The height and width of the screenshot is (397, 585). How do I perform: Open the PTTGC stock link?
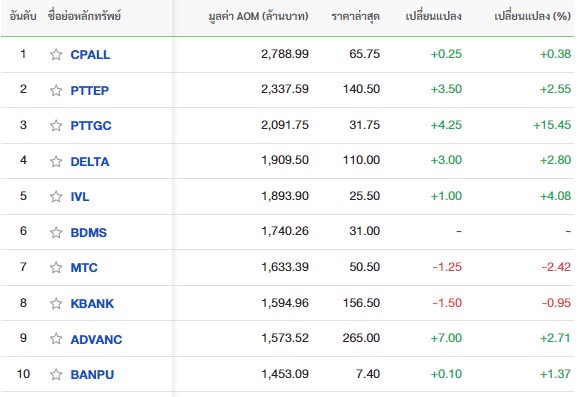click(x=91, y=126)
